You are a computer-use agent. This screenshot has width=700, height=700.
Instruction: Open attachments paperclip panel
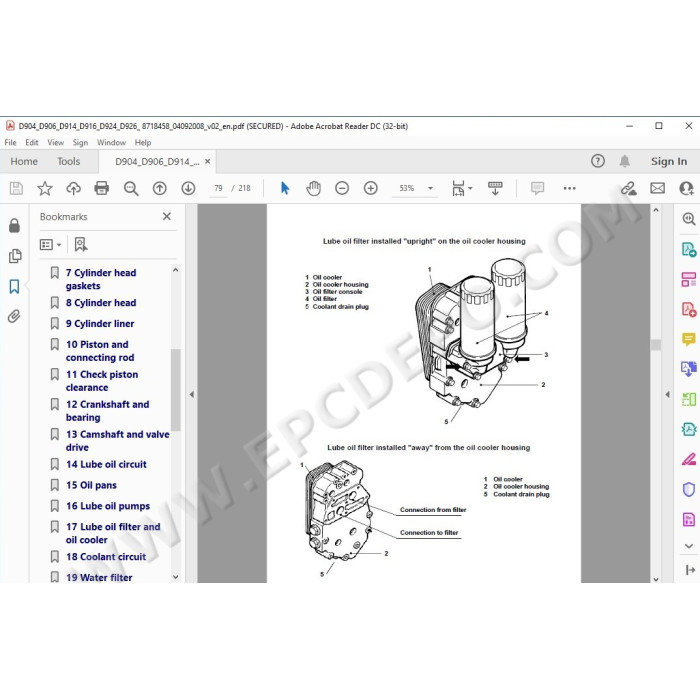[14, 317]
